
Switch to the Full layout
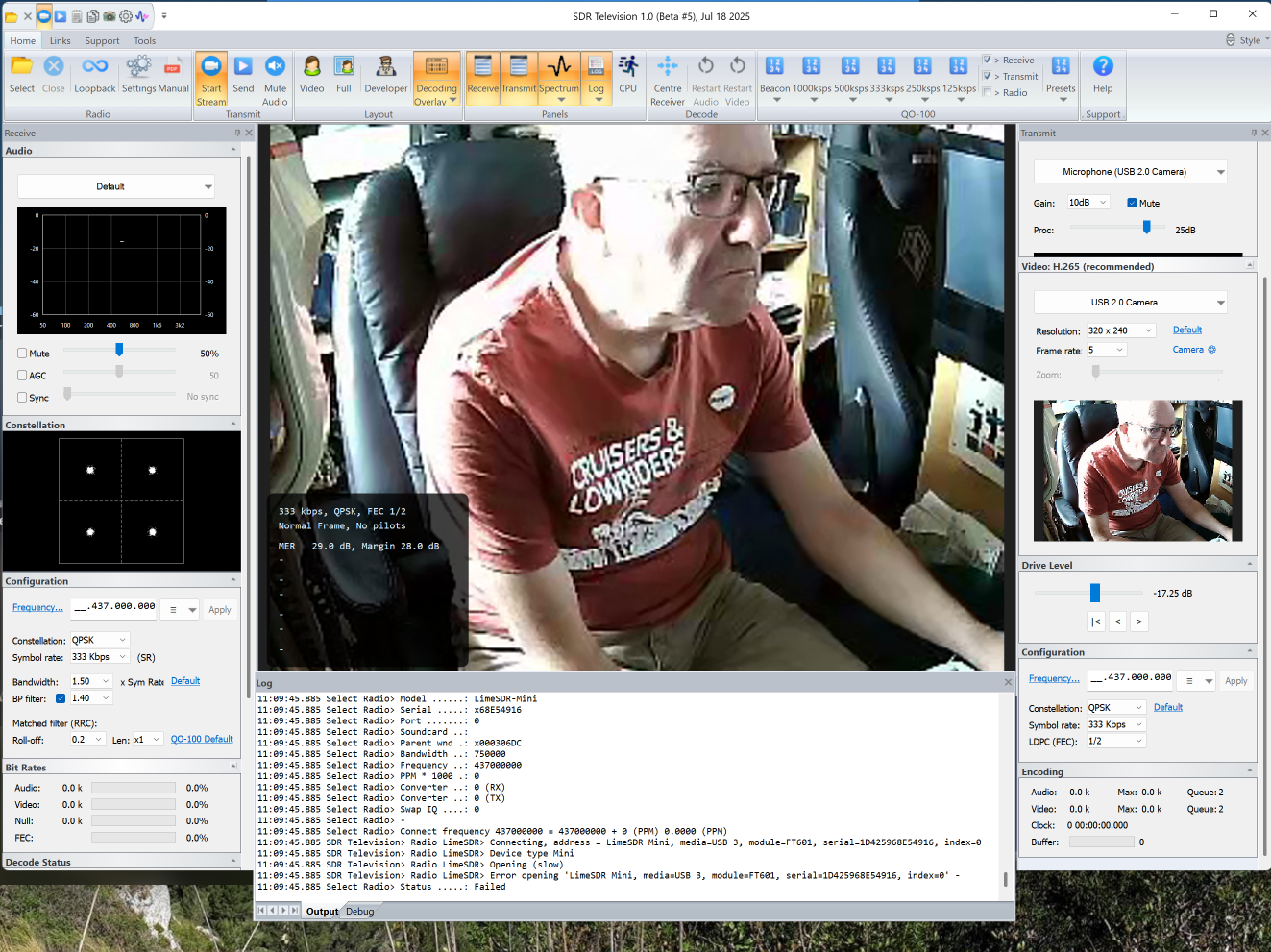pyautogui.click(x=344, y=74)
